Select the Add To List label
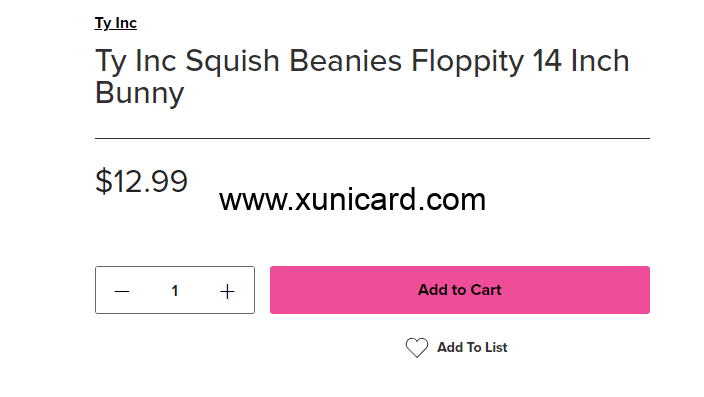 472,347
